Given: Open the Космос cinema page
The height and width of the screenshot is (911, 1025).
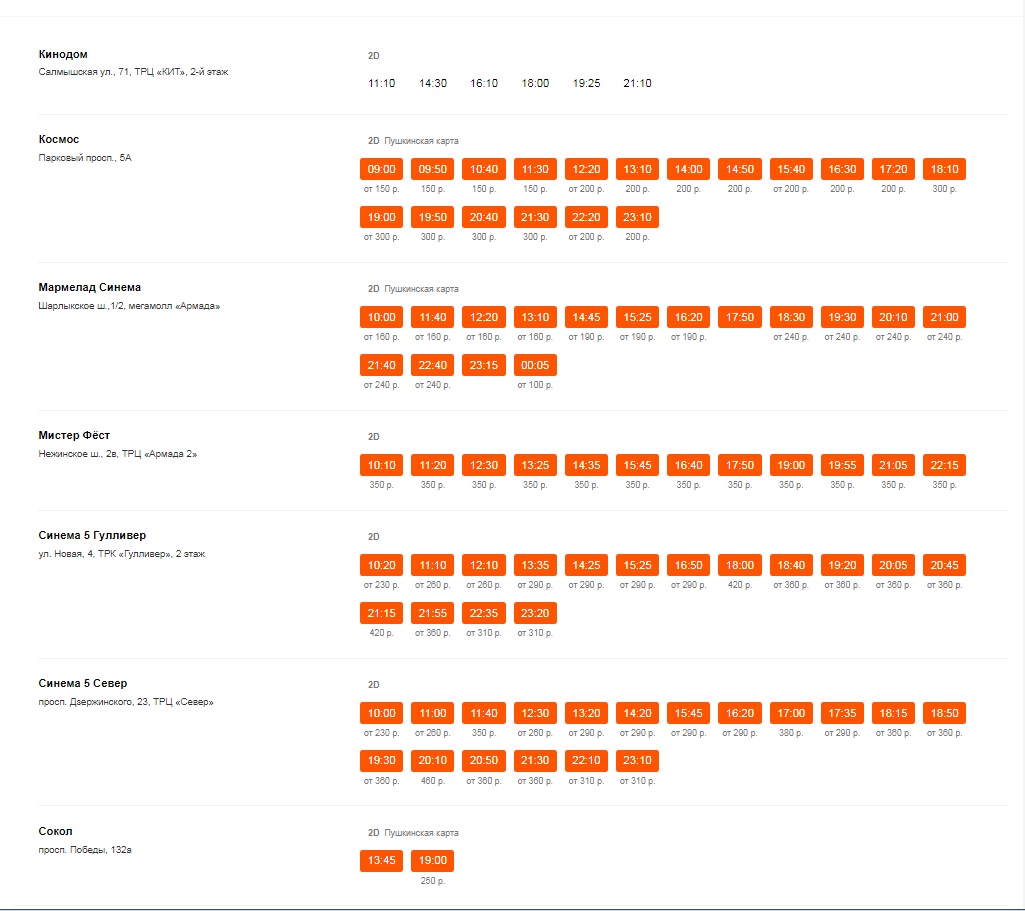Looking at the screenshot, I should [x=59, y=139].
